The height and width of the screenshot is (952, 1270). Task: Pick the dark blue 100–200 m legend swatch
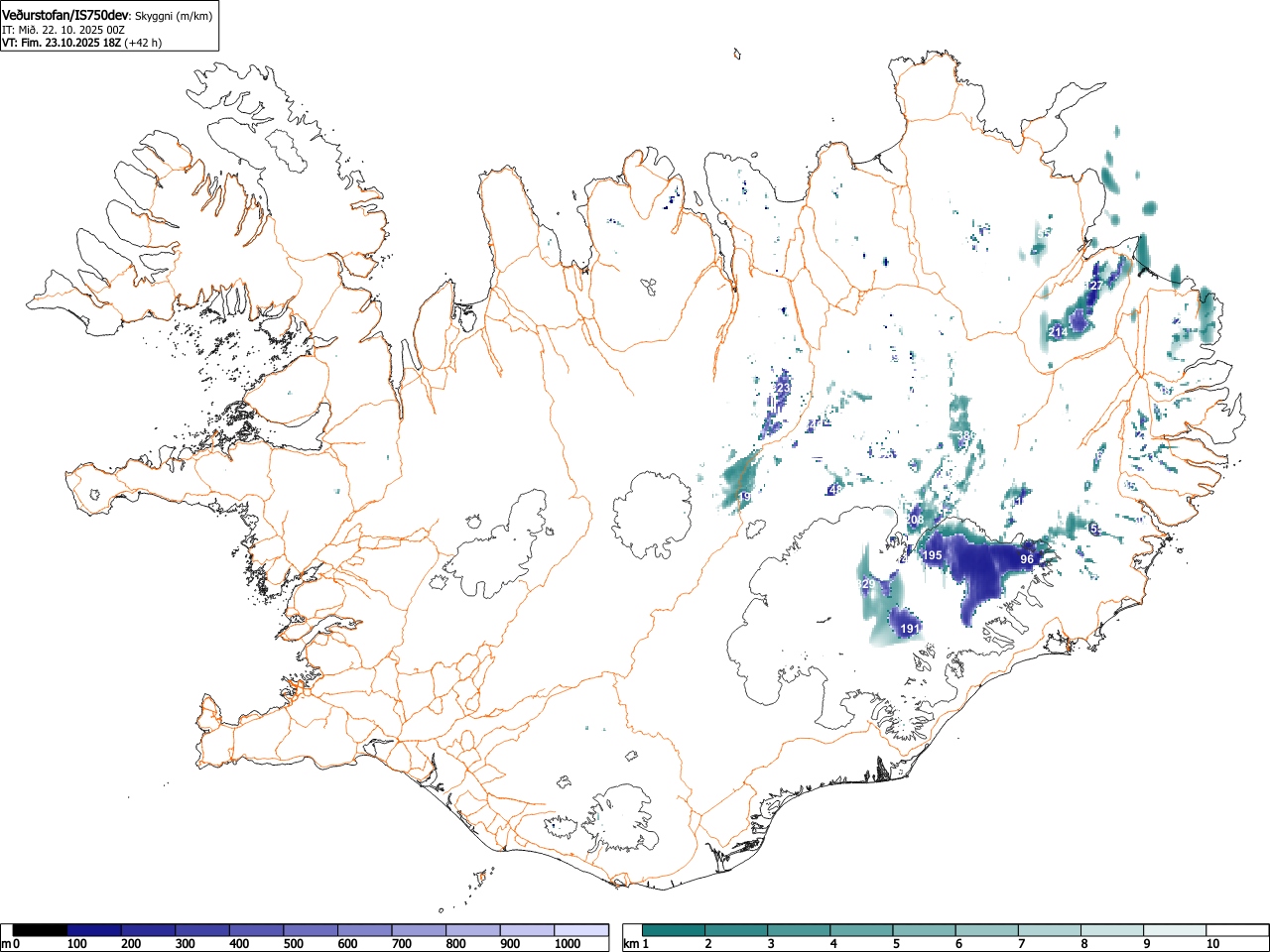coord(93,930)
